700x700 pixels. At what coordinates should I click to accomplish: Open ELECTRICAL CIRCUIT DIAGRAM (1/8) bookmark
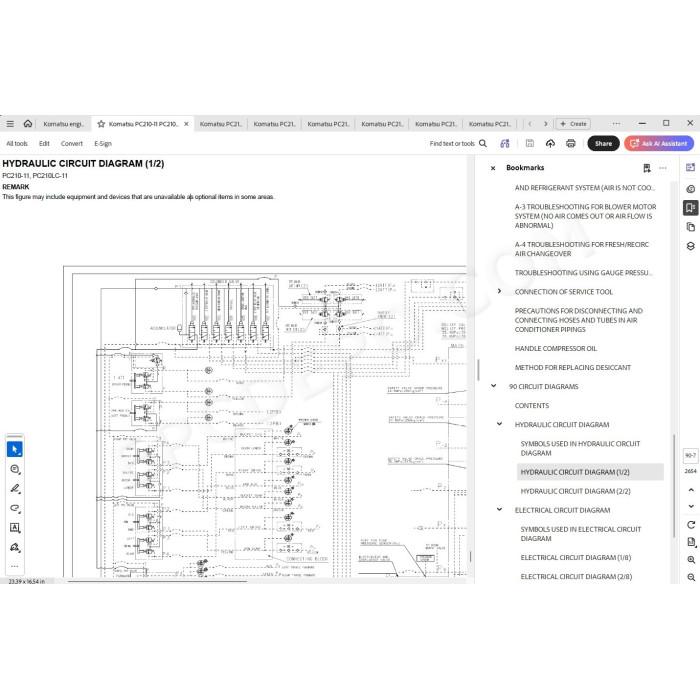pos(575,558)
